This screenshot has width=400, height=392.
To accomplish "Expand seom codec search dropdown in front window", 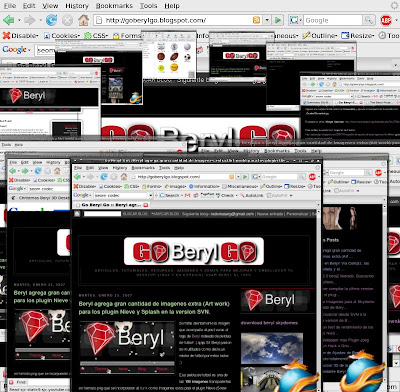I will coord(151,195).
